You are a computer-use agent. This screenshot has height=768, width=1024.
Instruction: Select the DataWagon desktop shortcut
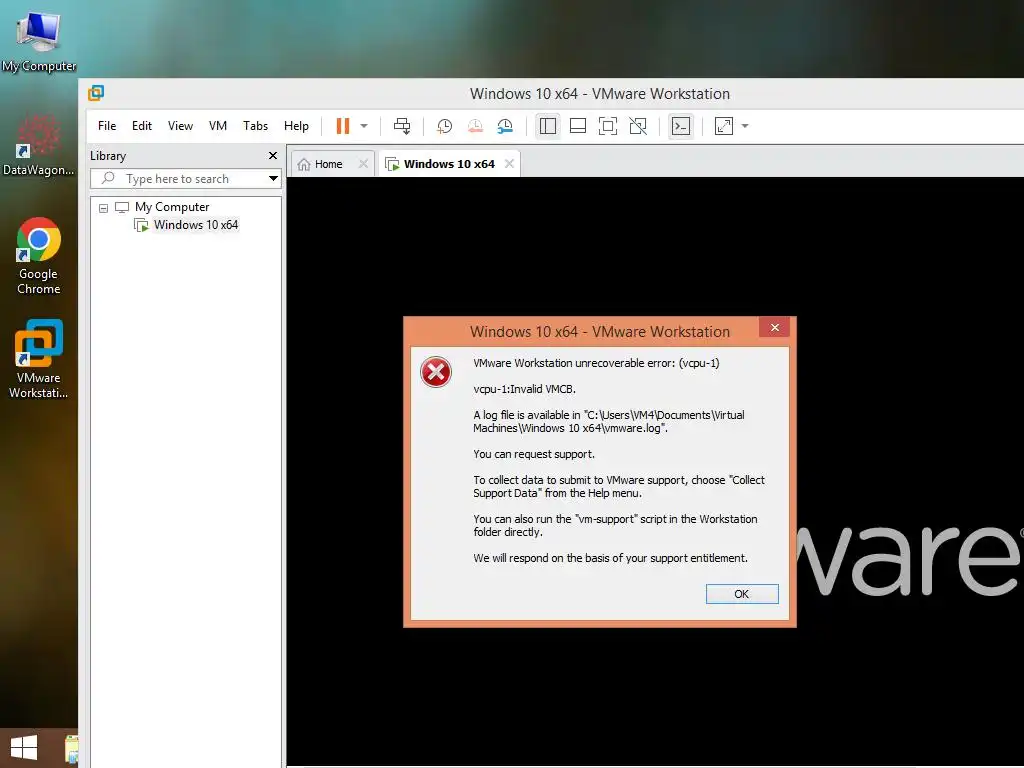pyautogui.click(x=39, y=145)
